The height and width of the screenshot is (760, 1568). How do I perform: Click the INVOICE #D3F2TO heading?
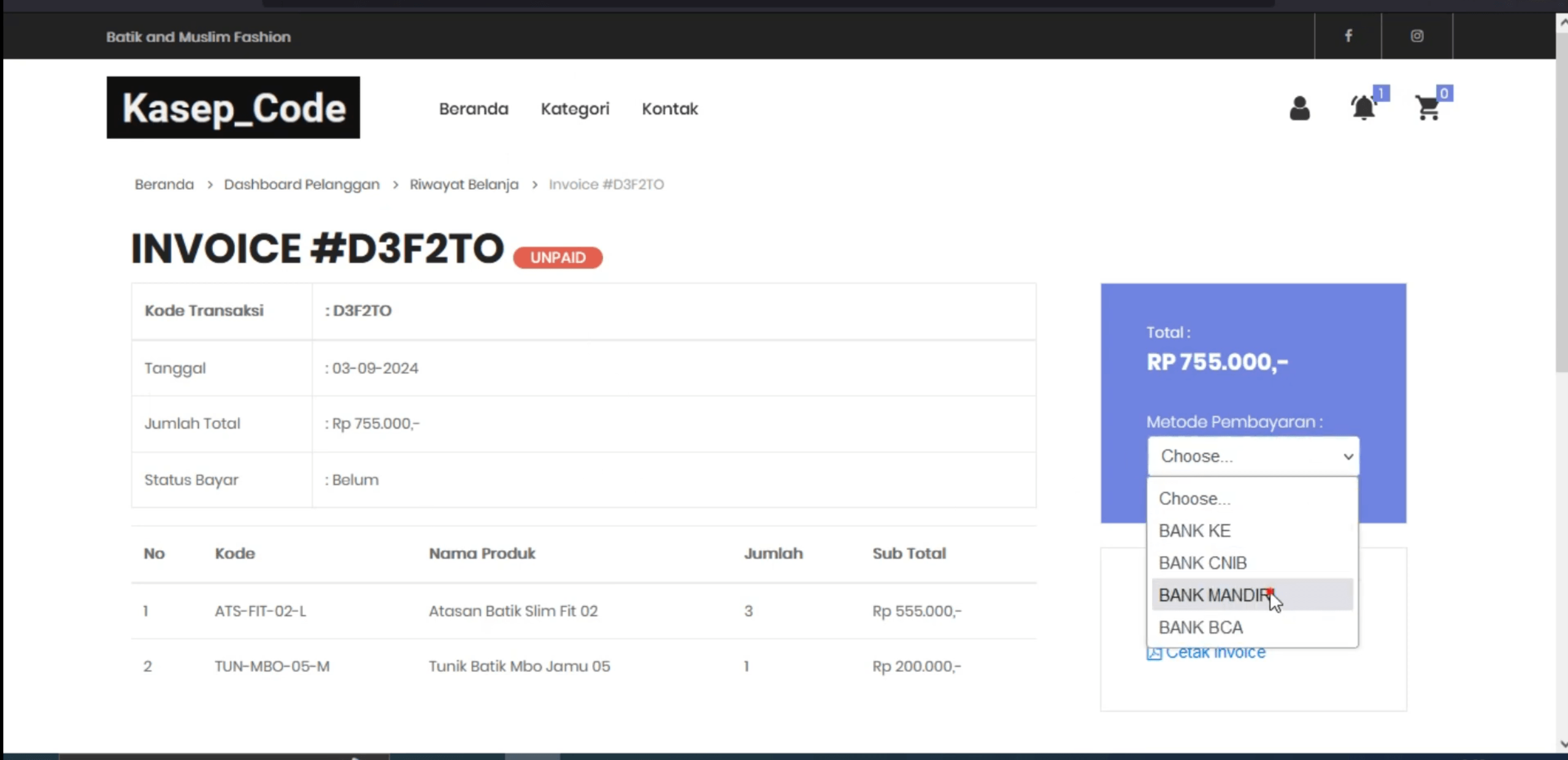317,248
